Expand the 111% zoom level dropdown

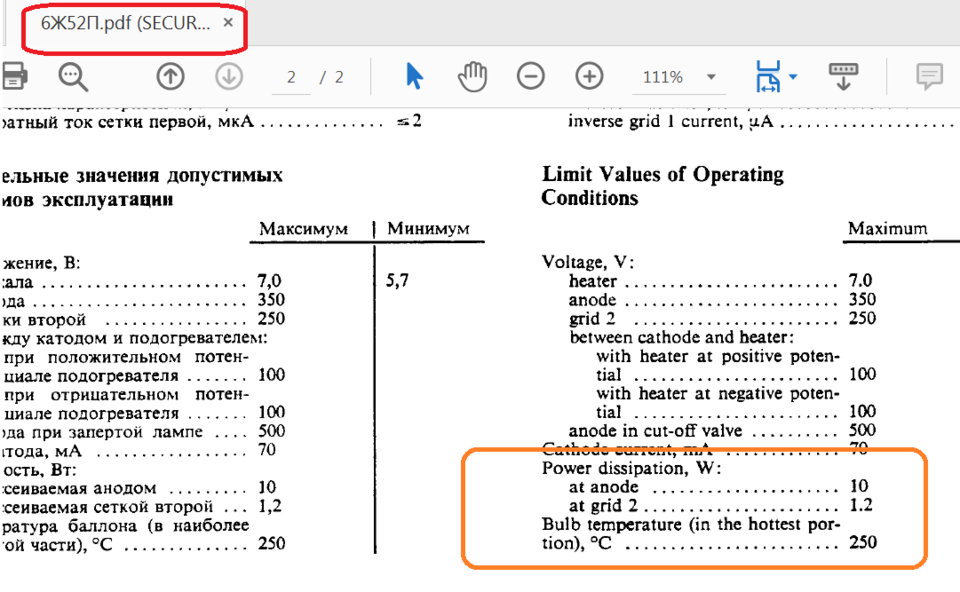click(x=711, y=77)
